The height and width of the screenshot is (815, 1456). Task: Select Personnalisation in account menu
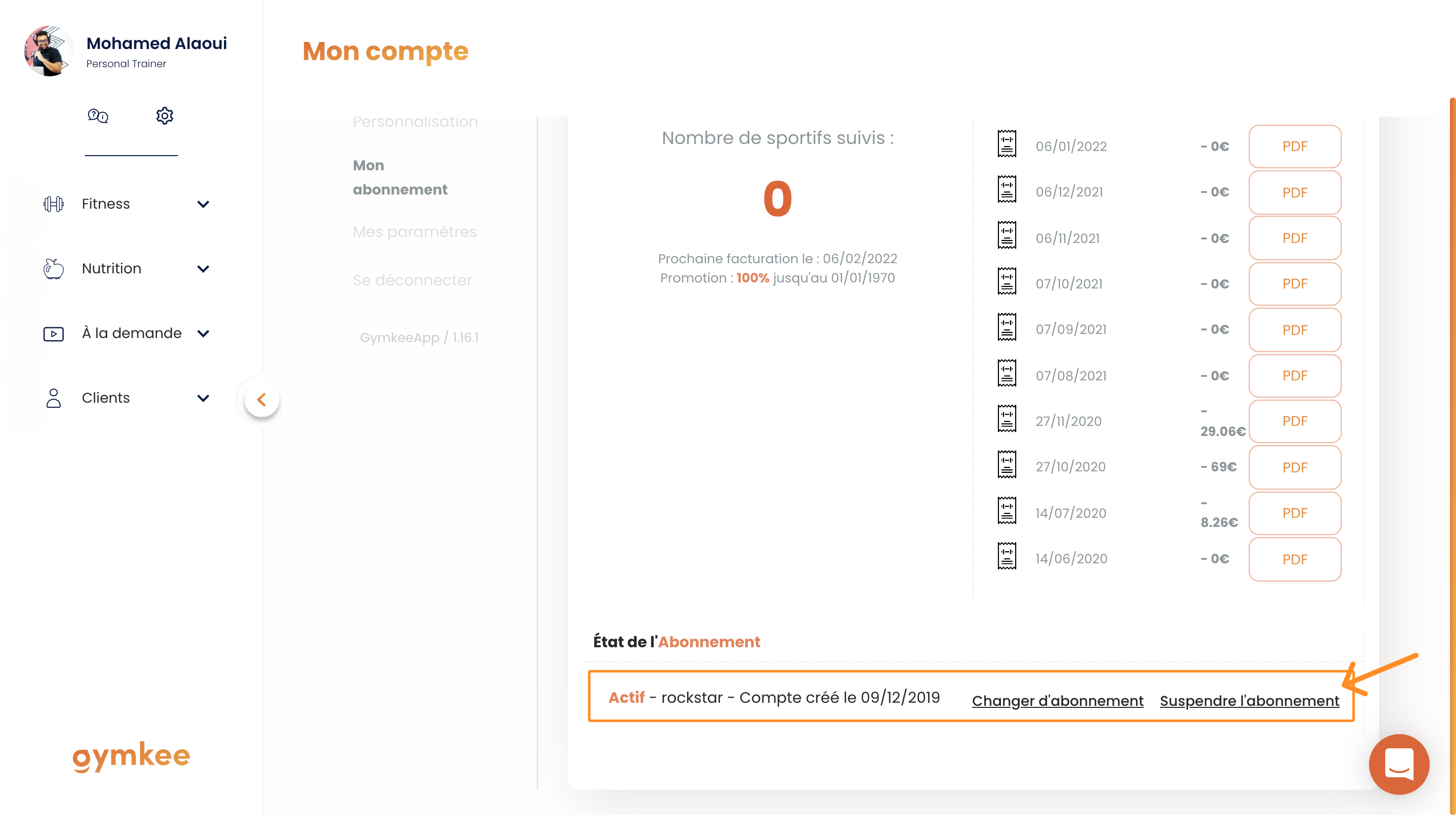[x=415, y=122]
